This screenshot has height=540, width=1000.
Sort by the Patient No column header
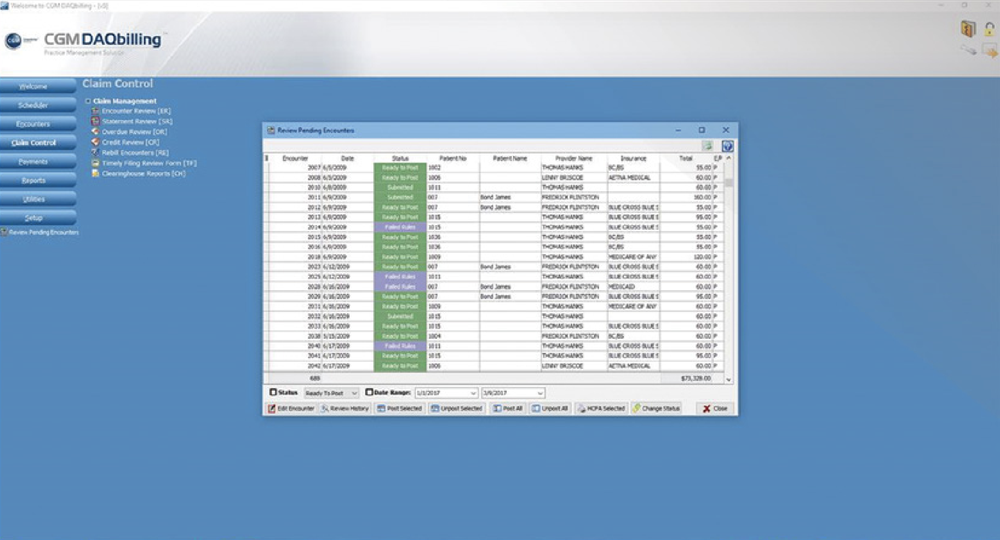(453, 158)
